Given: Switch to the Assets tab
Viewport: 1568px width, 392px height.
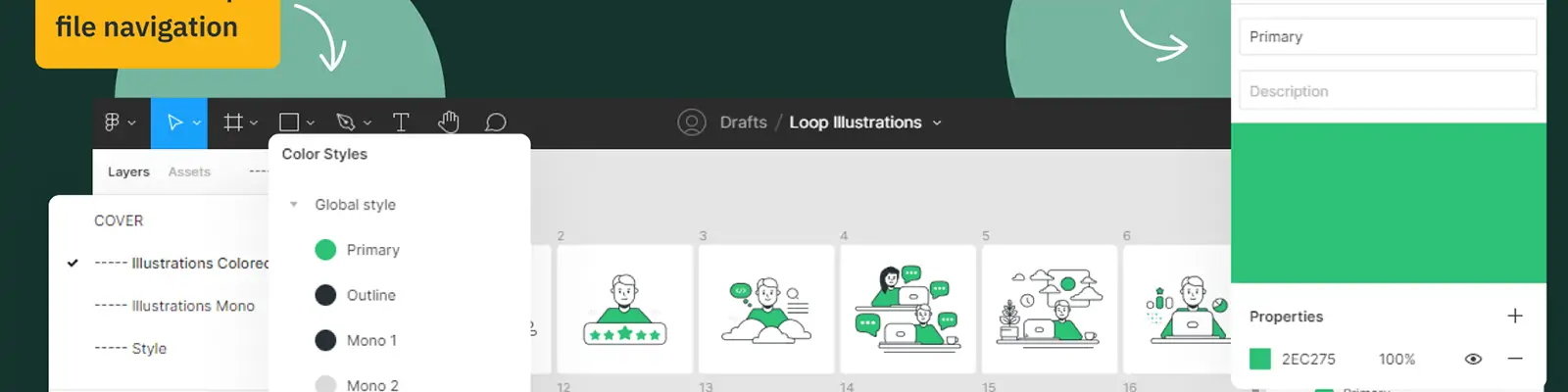Looking at the screenshot, I should coord(189,171).
